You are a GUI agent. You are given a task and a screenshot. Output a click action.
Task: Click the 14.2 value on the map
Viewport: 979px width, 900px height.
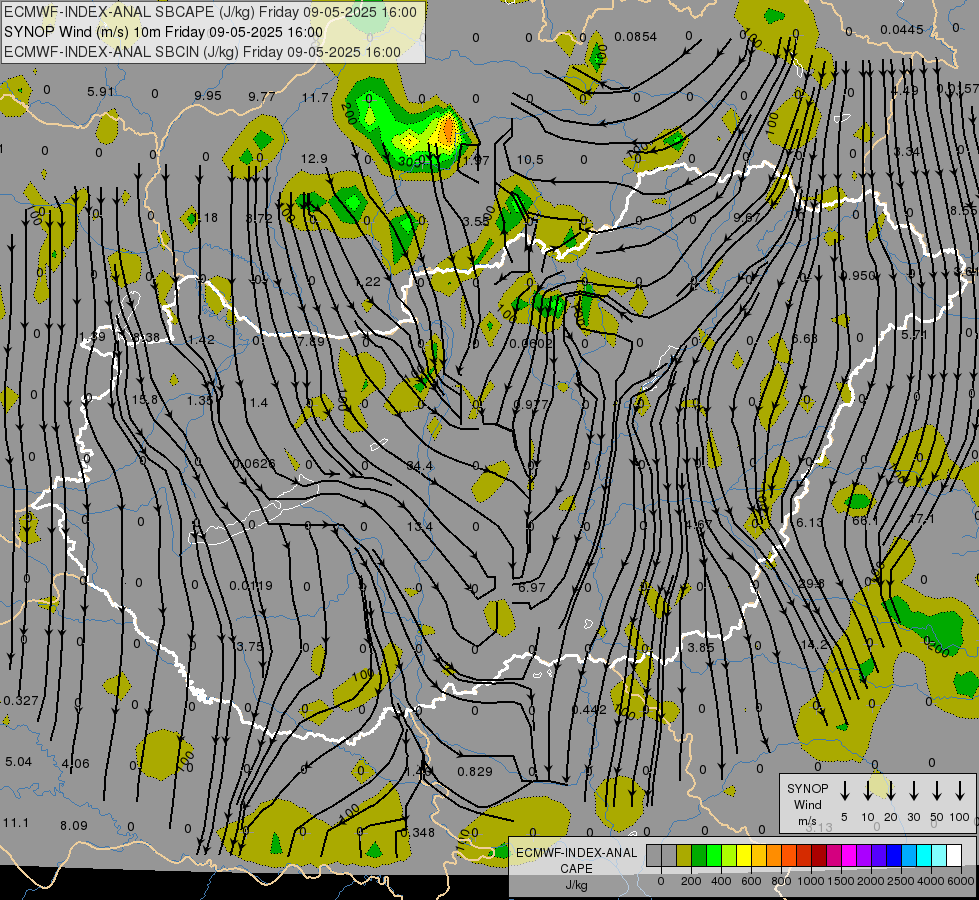click(814, 644)
